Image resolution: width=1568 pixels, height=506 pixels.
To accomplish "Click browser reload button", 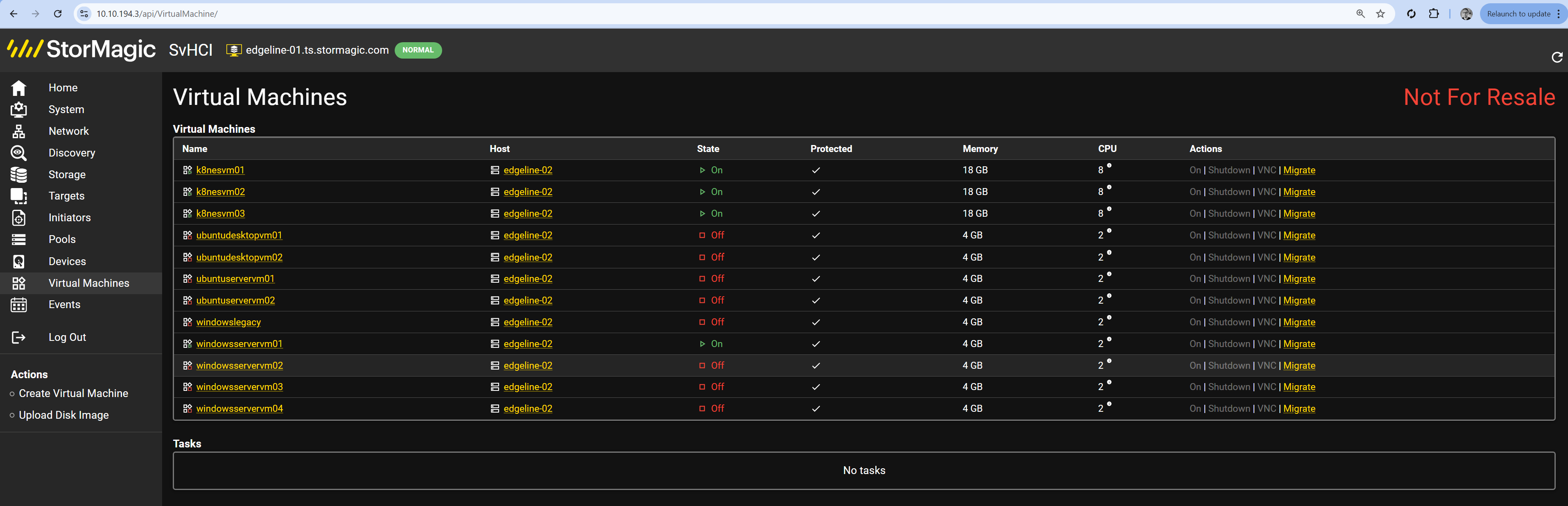I will click(x=58, y=14).
